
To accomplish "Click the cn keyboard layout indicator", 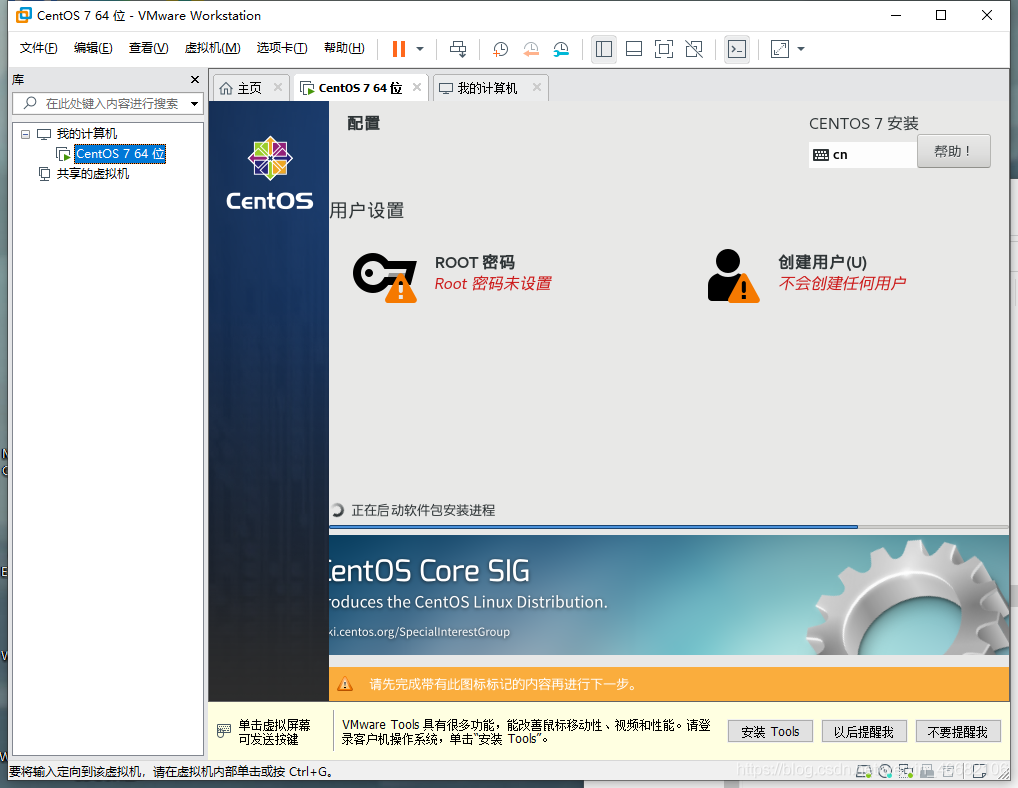I will (863, 154).
